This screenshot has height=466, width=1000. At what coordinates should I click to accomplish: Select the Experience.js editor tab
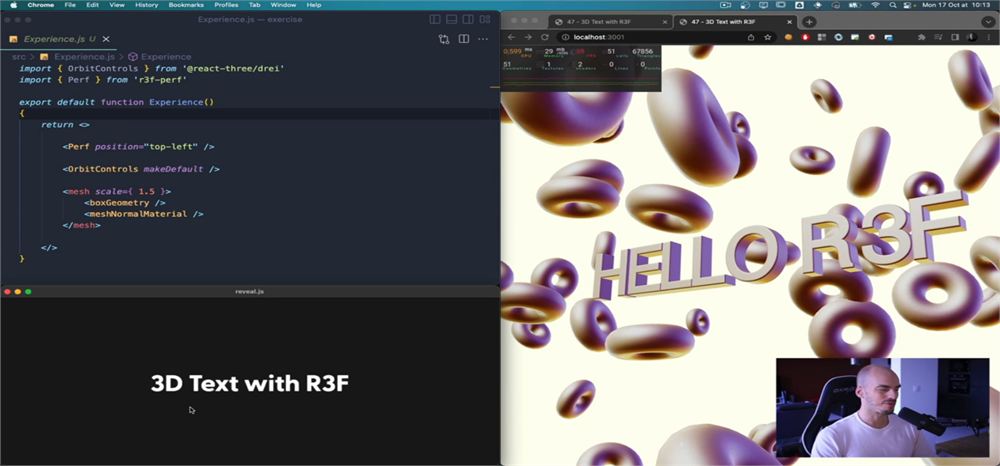point(59,40)
